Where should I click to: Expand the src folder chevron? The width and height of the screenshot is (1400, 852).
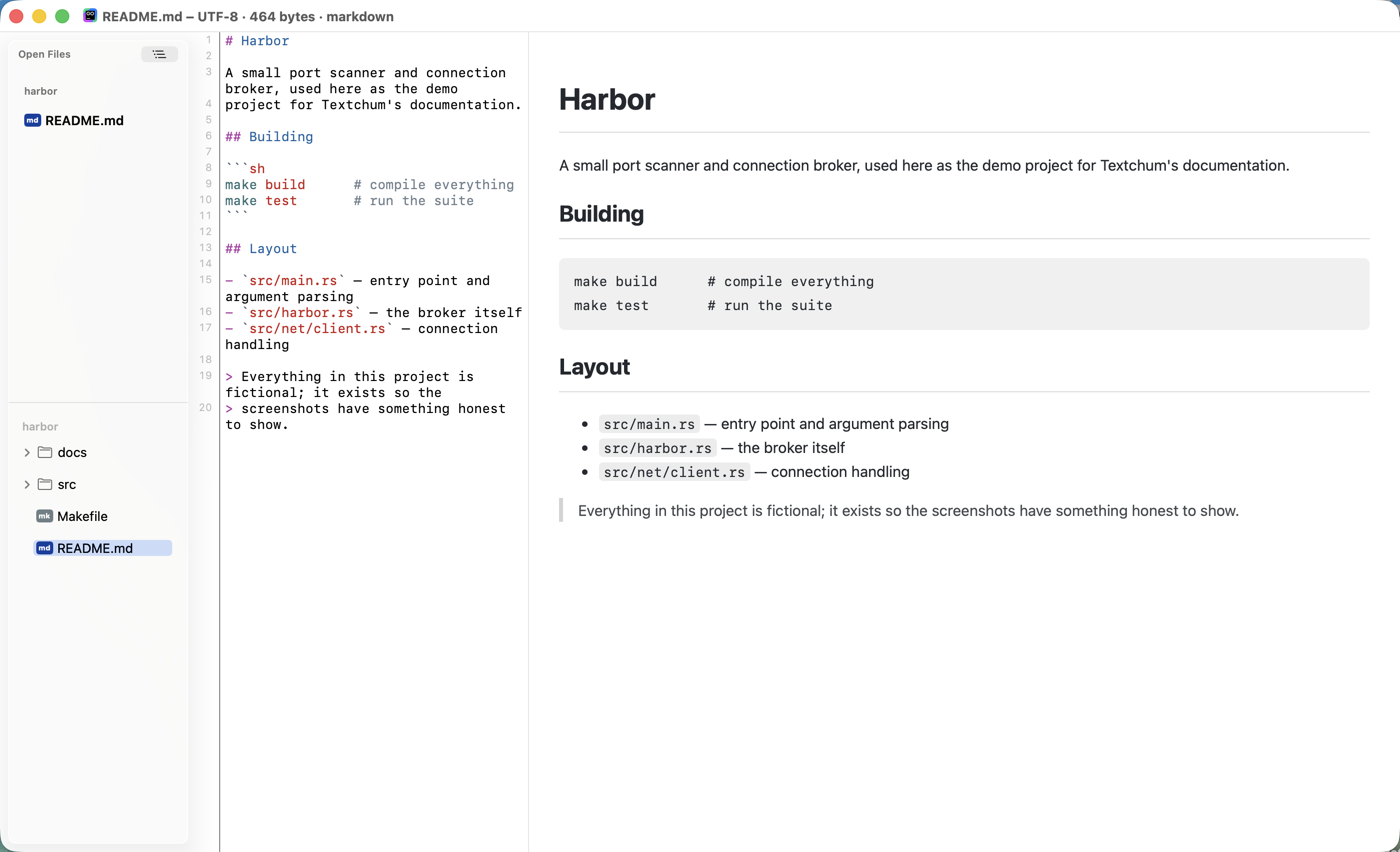(27, 485)
